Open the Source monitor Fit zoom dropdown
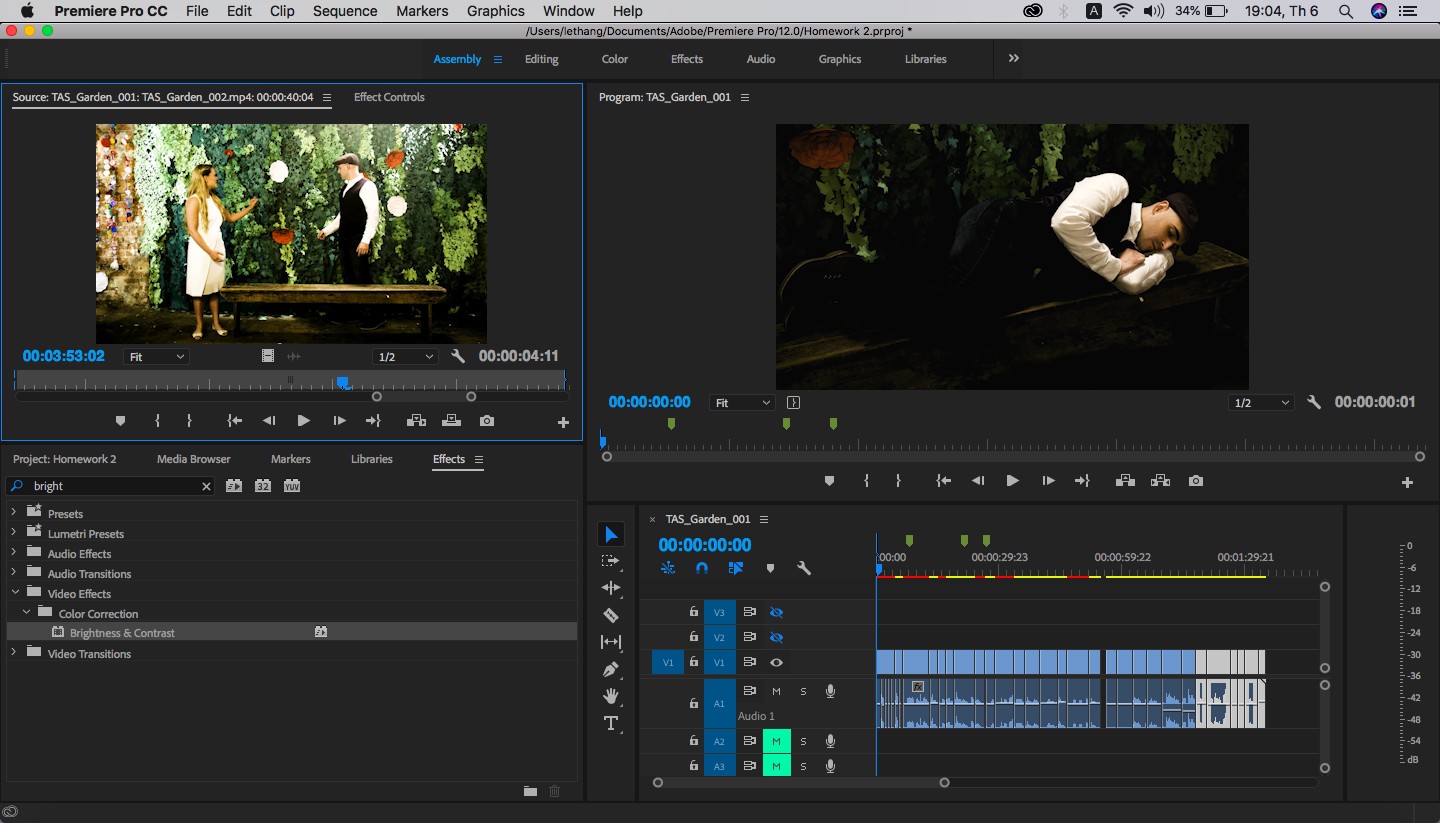 (x=156, y=357)
